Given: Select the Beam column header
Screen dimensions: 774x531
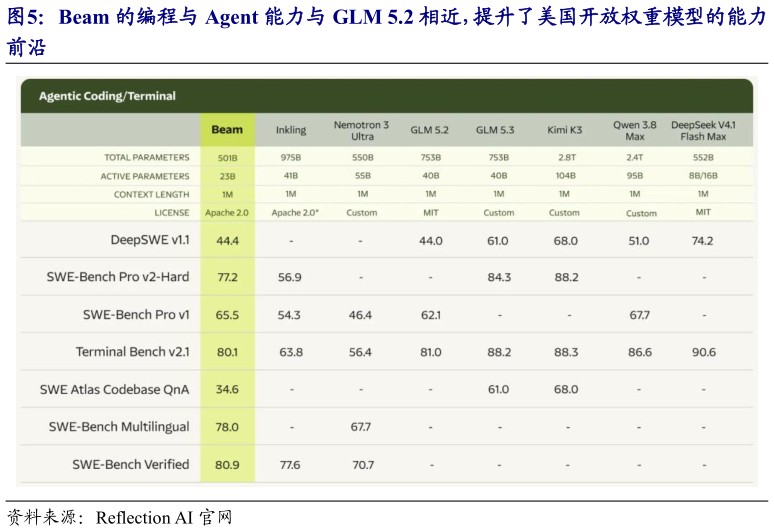Looking at the screenshot, I should 227,130.
